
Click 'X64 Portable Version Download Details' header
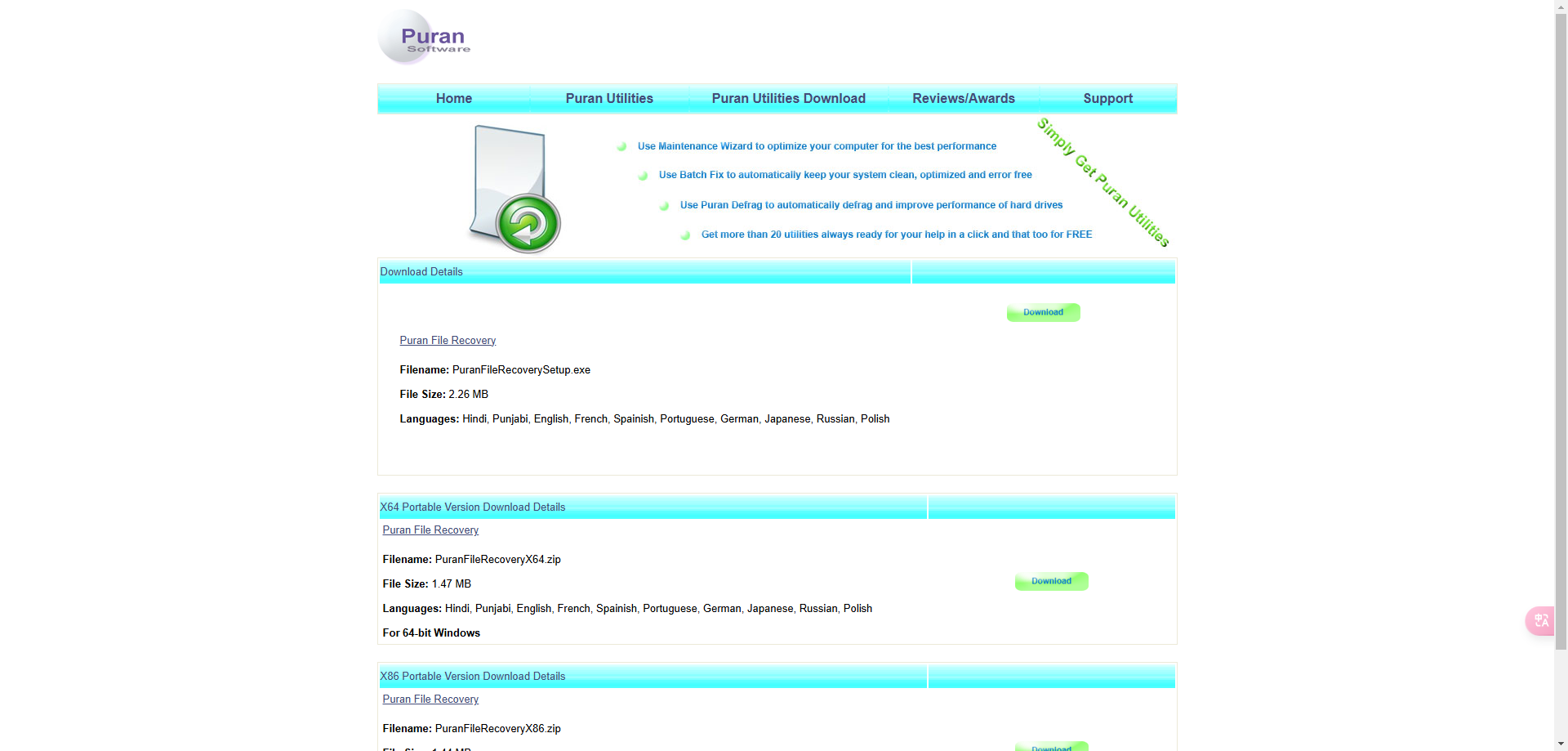pyautogui.click(x=473, y=507)
